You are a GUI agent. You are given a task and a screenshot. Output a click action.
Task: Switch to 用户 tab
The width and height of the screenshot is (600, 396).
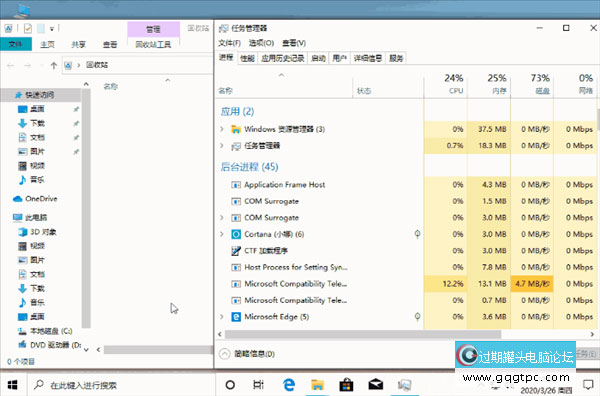click(x=339, y=58)
